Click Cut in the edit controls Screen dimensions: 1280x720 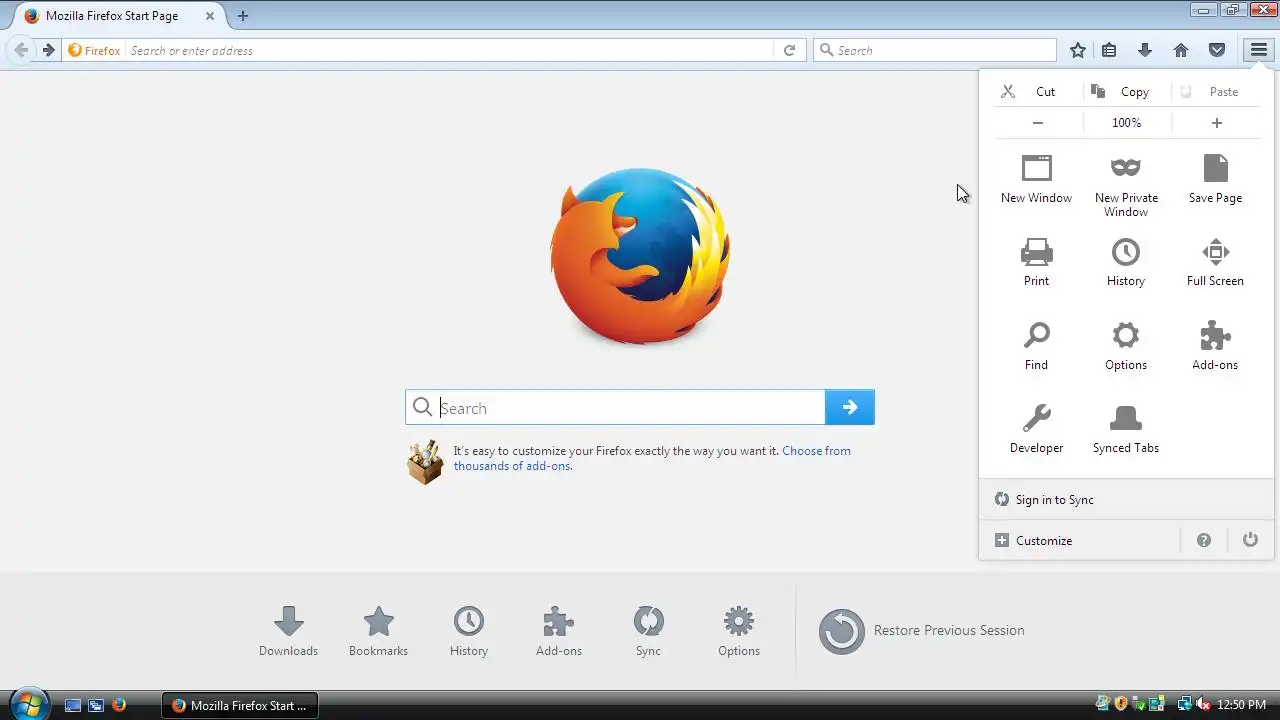(x=1037, y=91)
